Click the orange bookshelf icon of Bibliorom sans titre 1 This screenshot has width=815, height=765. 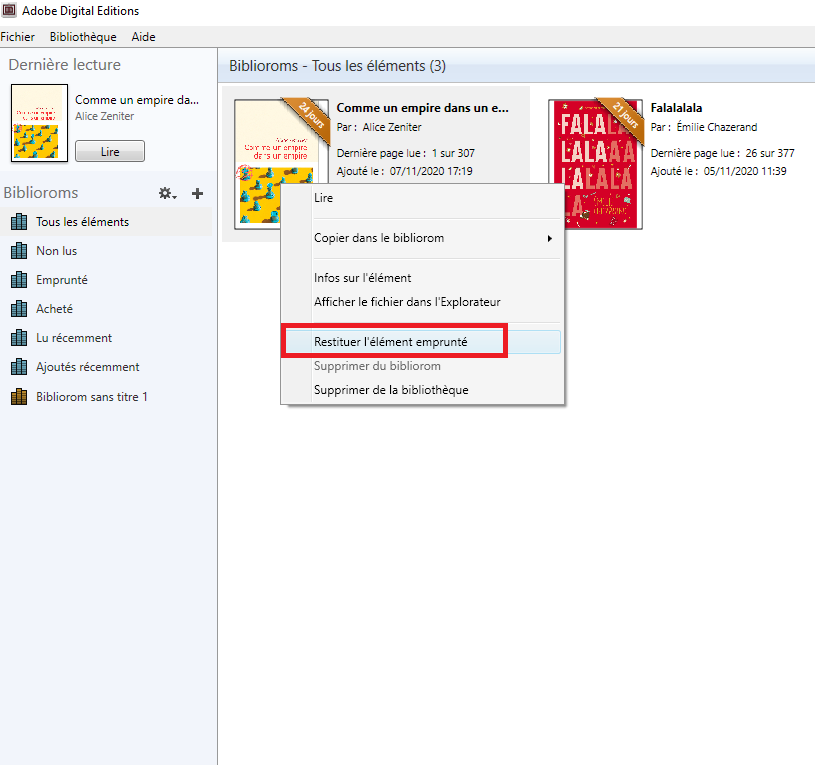pyautogui.click(x=19, y=397)
